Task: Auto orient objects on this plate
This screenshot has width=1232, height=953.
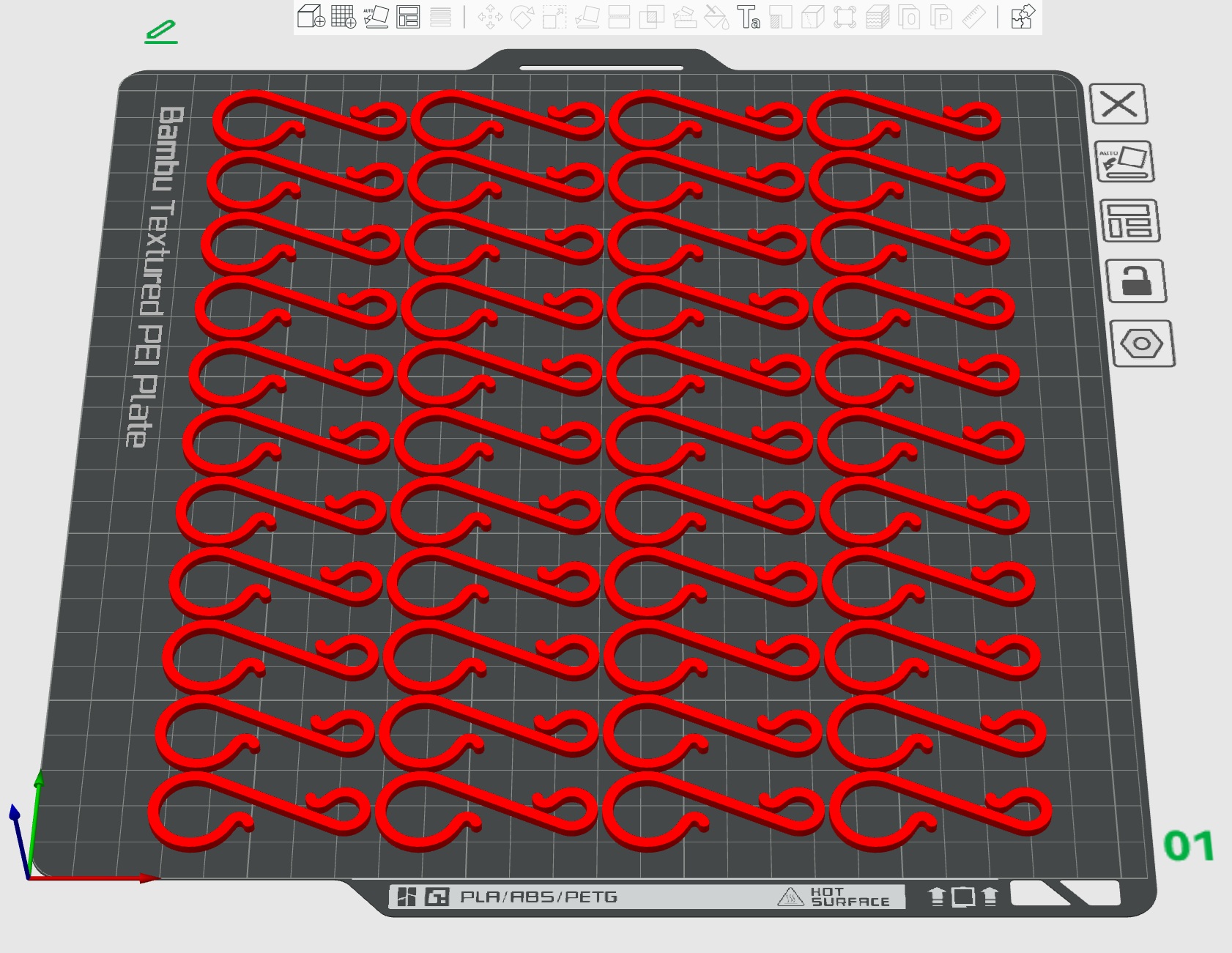Action: pyautogui.click(x=1124, y=162)
